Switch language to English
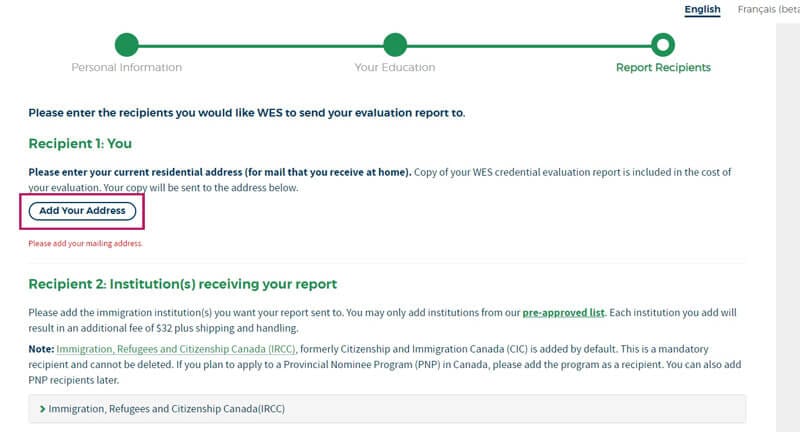The image size is (800, 432). point(702,10)
